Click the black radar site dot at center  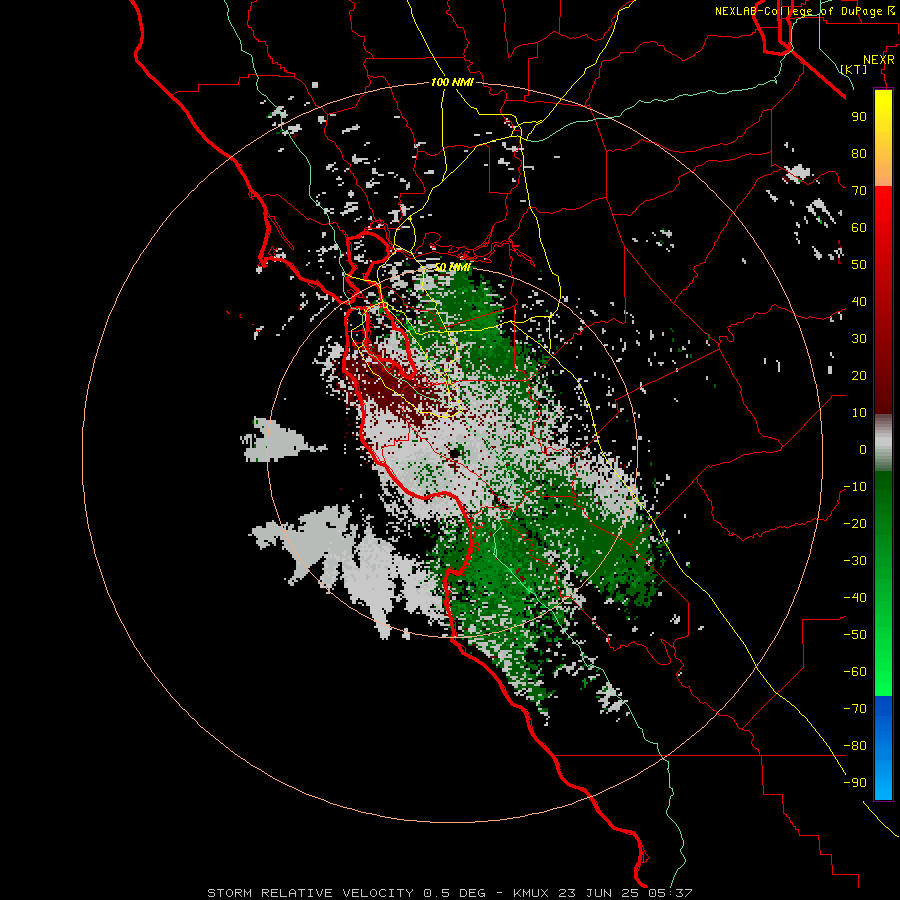[455, 453]
